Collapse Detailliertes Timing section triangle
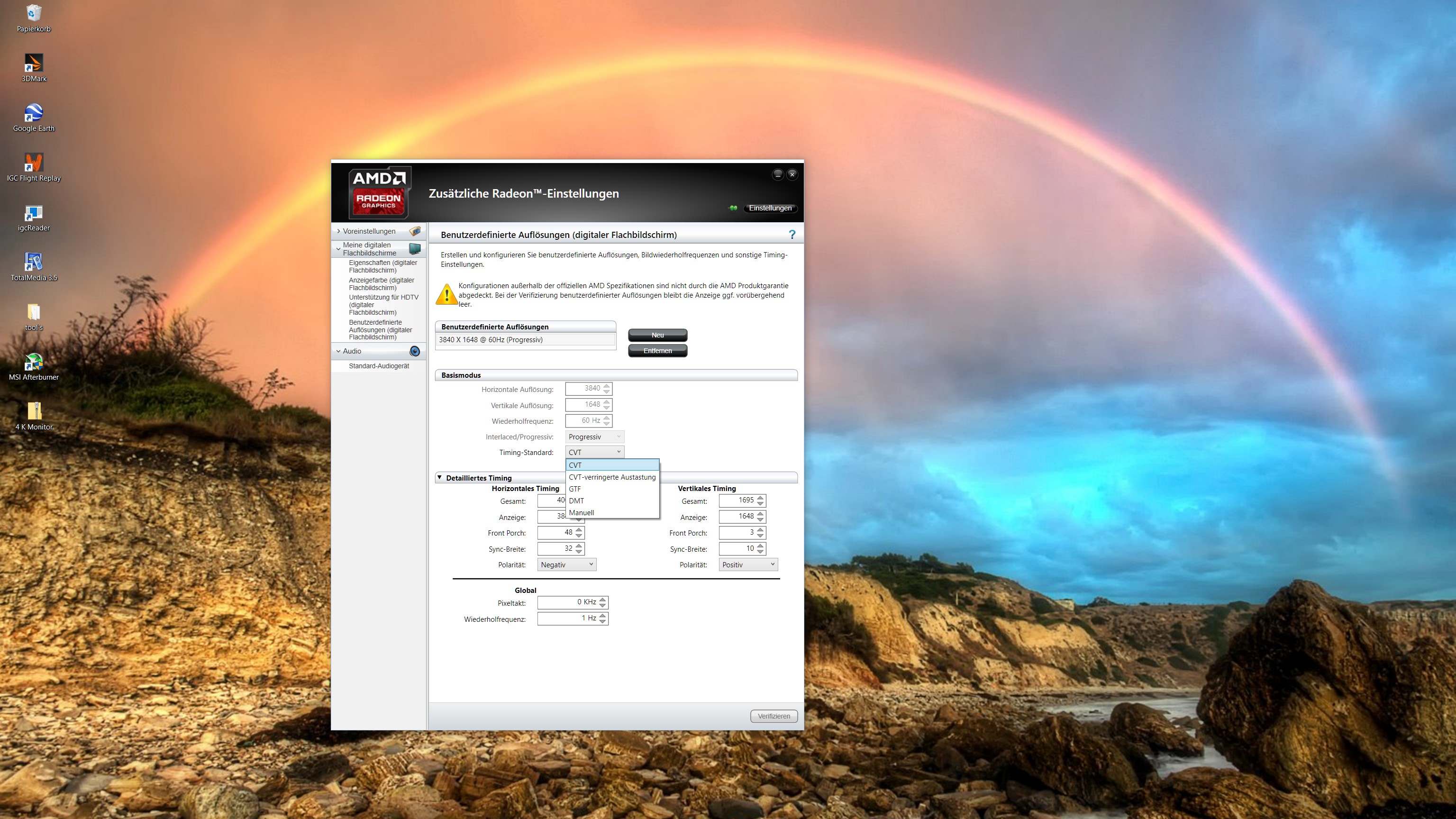 439,478
